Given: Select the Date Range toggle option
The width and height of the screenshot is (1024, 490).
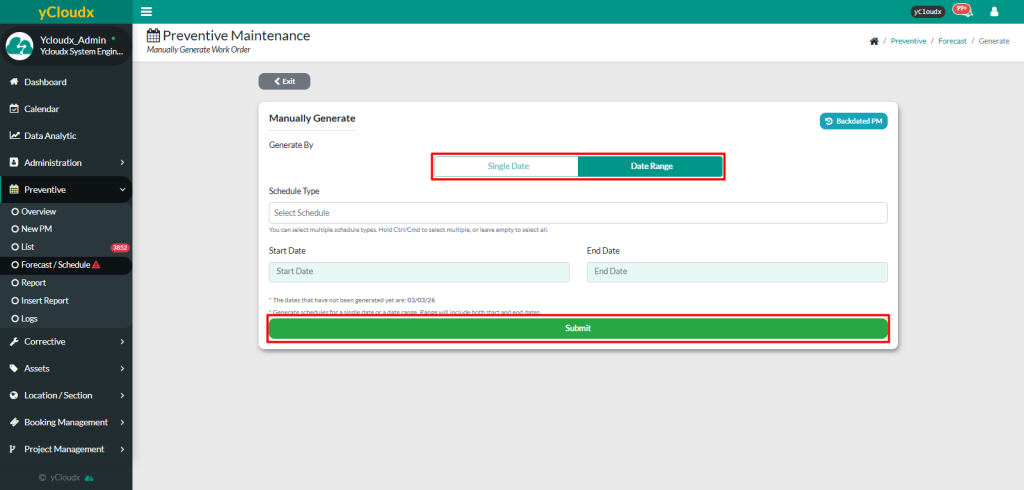Looking at the screenshot, I should (x=651, y=166).
